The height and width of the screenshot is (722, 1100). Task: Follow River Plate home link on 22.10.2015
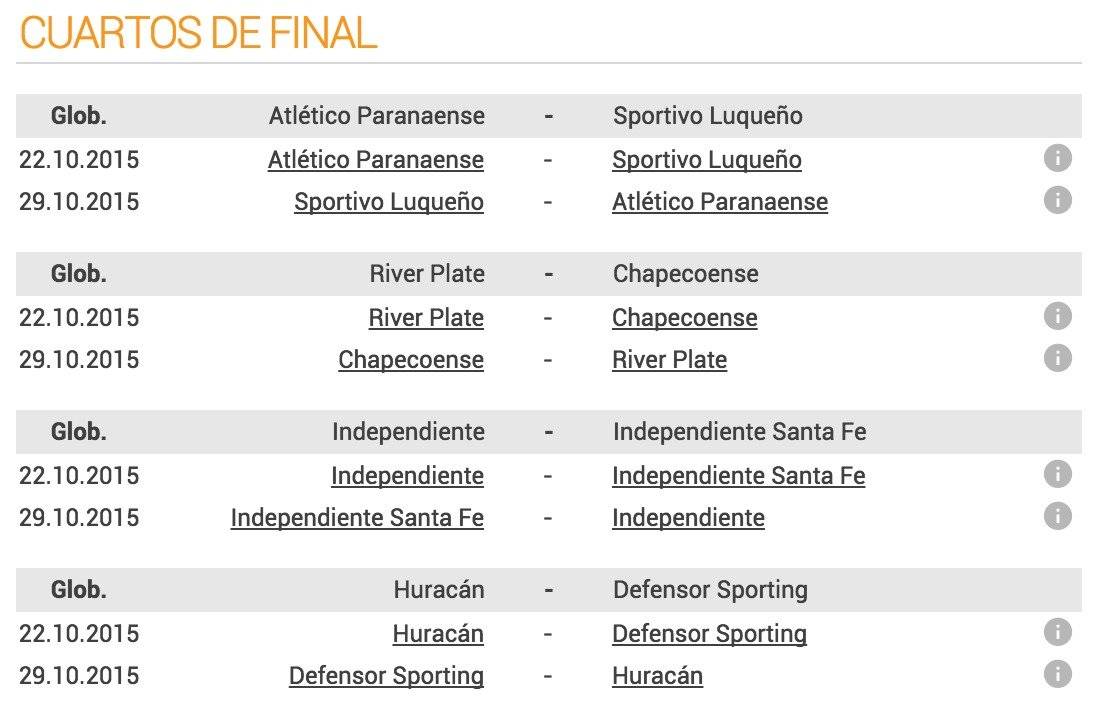(x=426, y=318)
